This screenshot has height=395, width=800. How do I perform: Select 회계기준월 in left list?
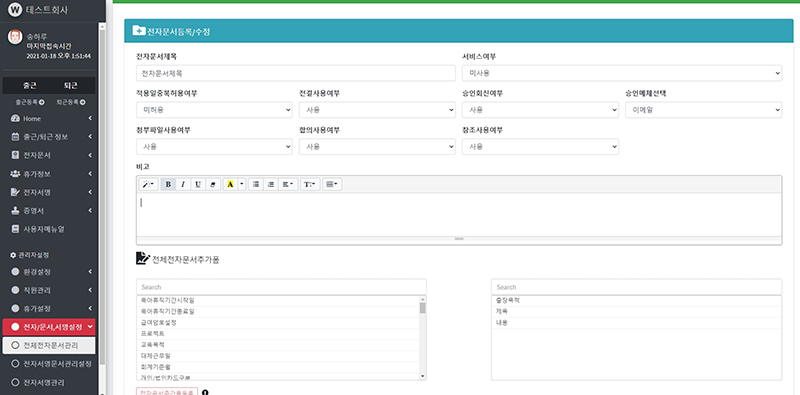tap(278, 367)
